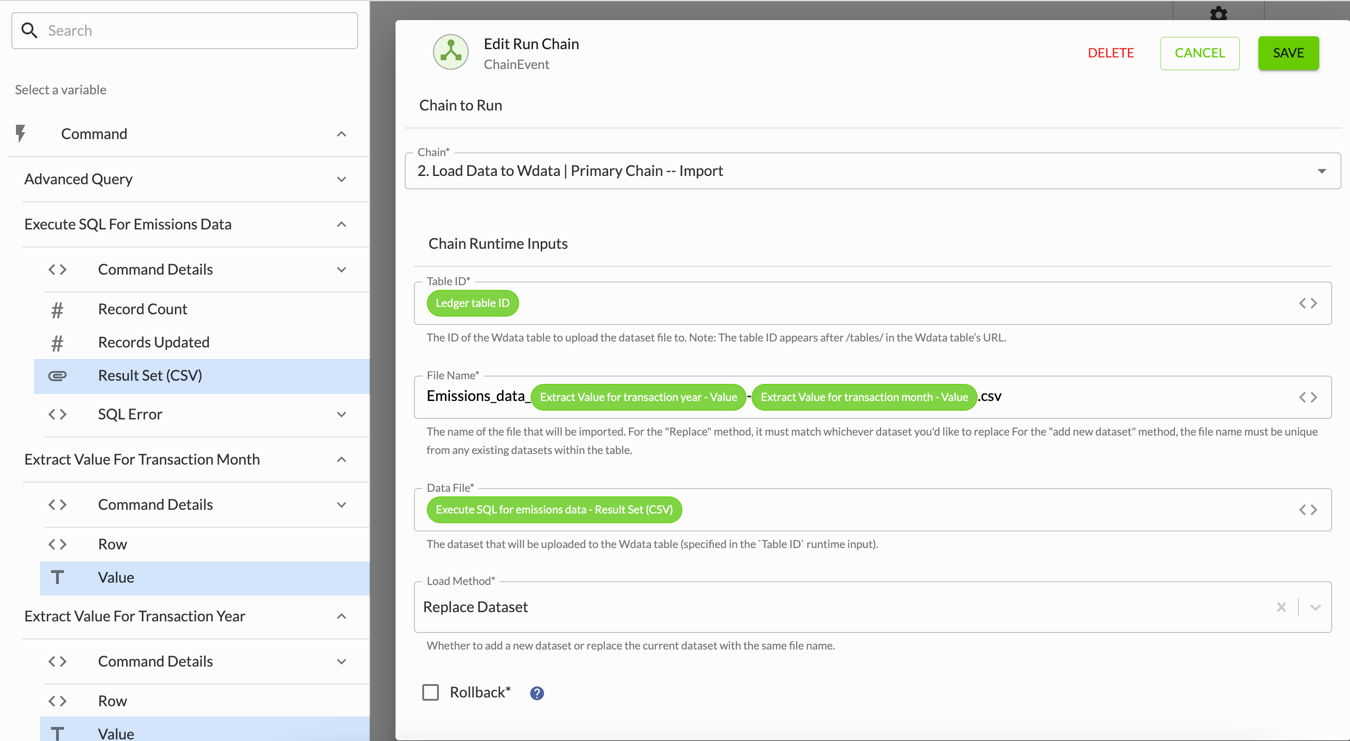1350x741 pixels.
Task: Click the CANCEL button
Action: click(1200, 53)
